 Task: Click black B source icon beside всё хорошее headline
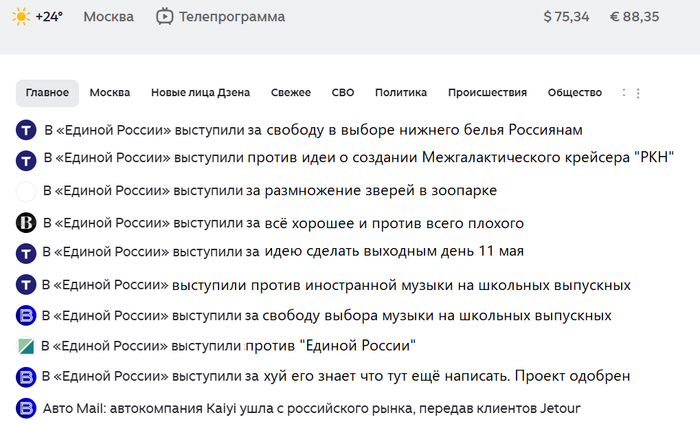tap(26, 222)
